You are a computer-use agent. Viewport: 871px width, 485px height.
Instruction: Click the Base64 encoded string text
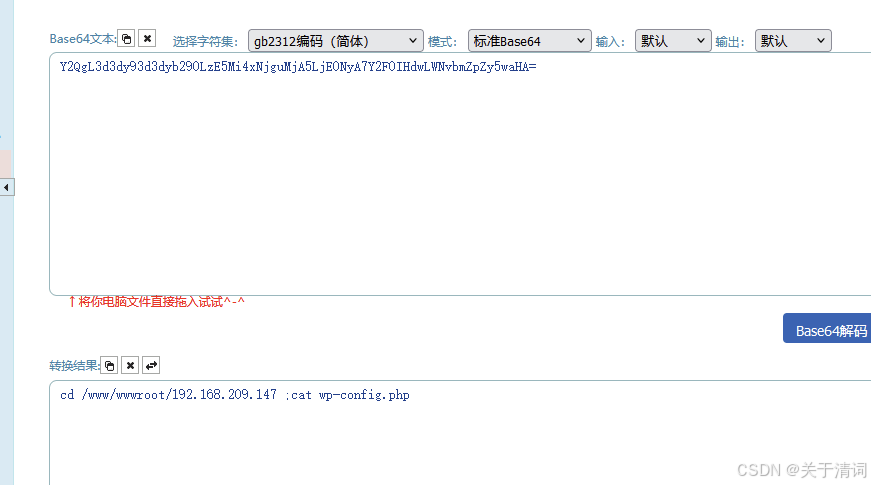[x=298, y=67]
